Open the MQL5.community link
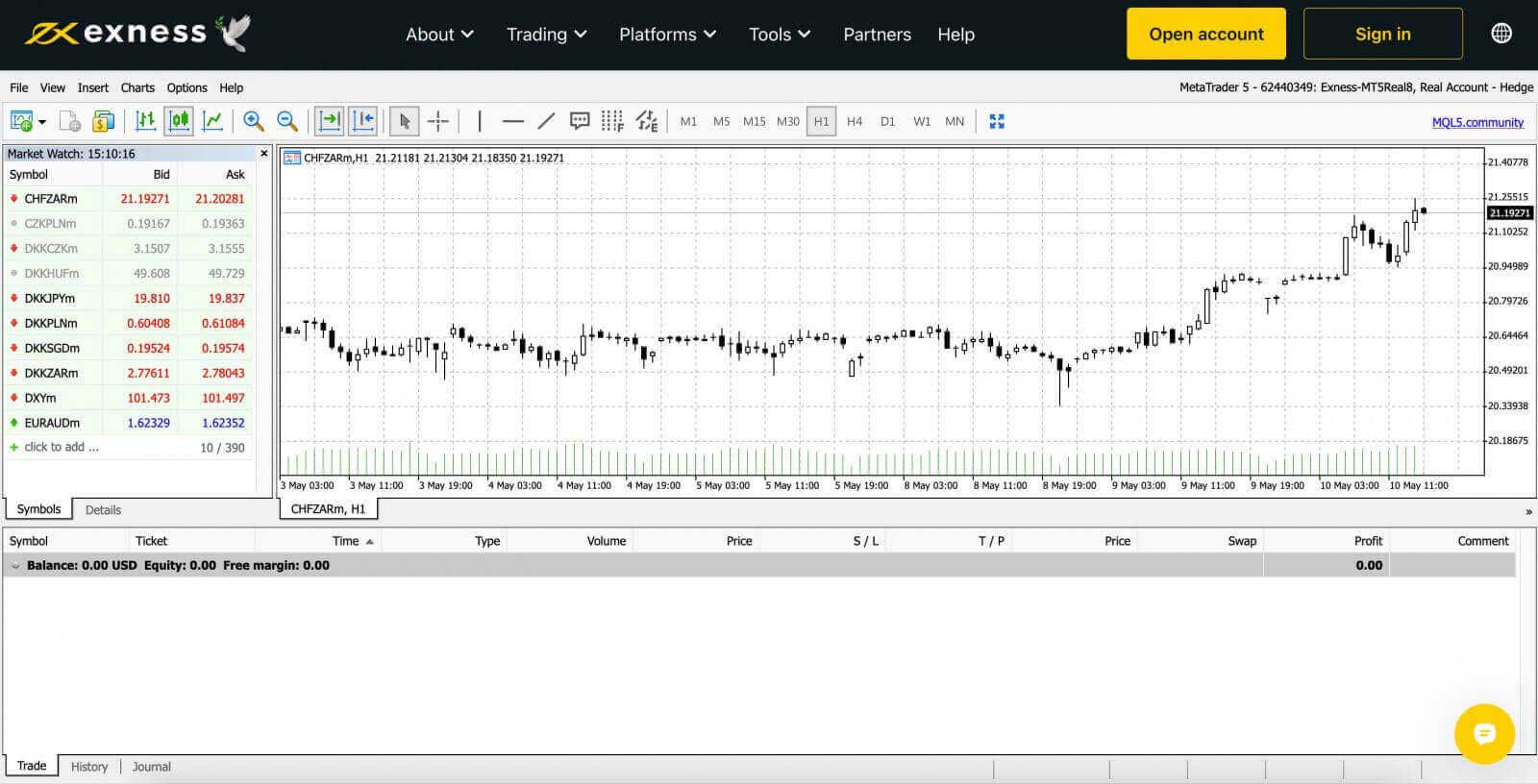 (1476, 122)
